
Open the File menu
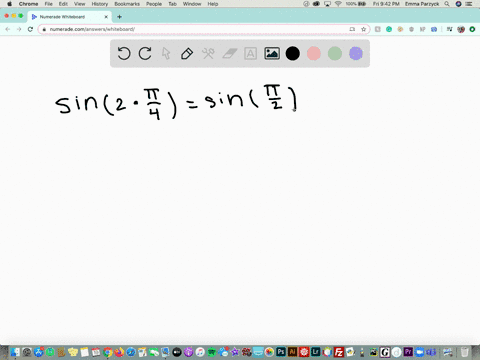click(x=49, y=4)
